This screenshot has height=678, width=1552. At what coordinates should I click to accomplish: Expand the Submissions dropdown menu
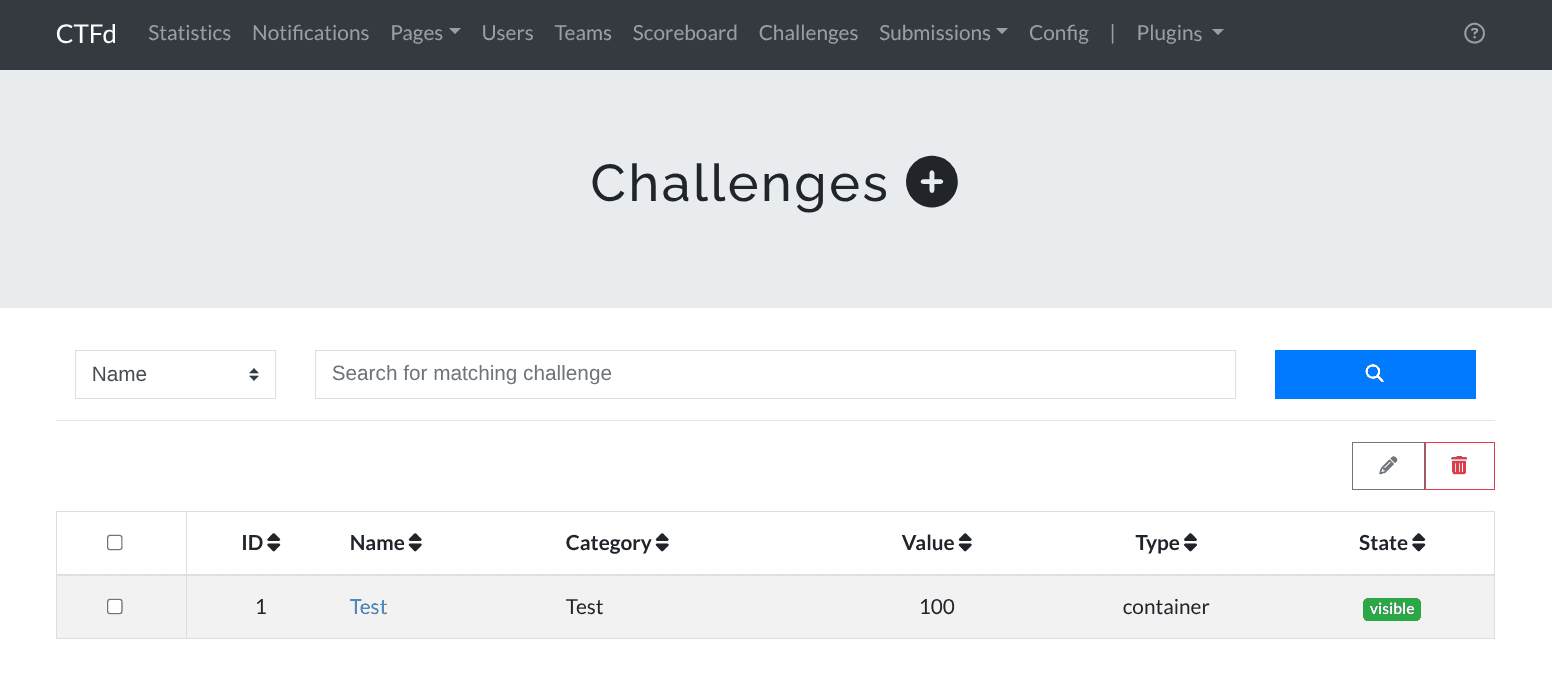943,33
